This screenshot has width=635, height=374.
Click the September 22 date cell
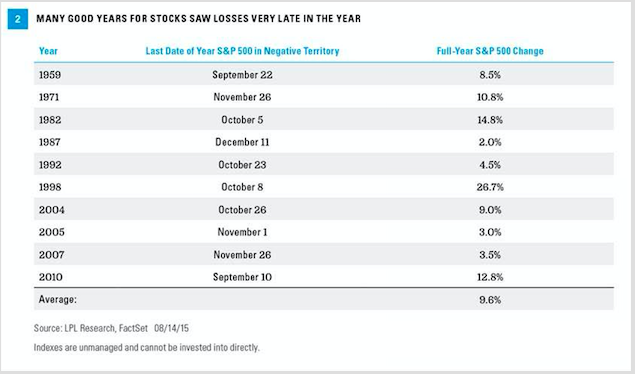(x=242, y=75)
